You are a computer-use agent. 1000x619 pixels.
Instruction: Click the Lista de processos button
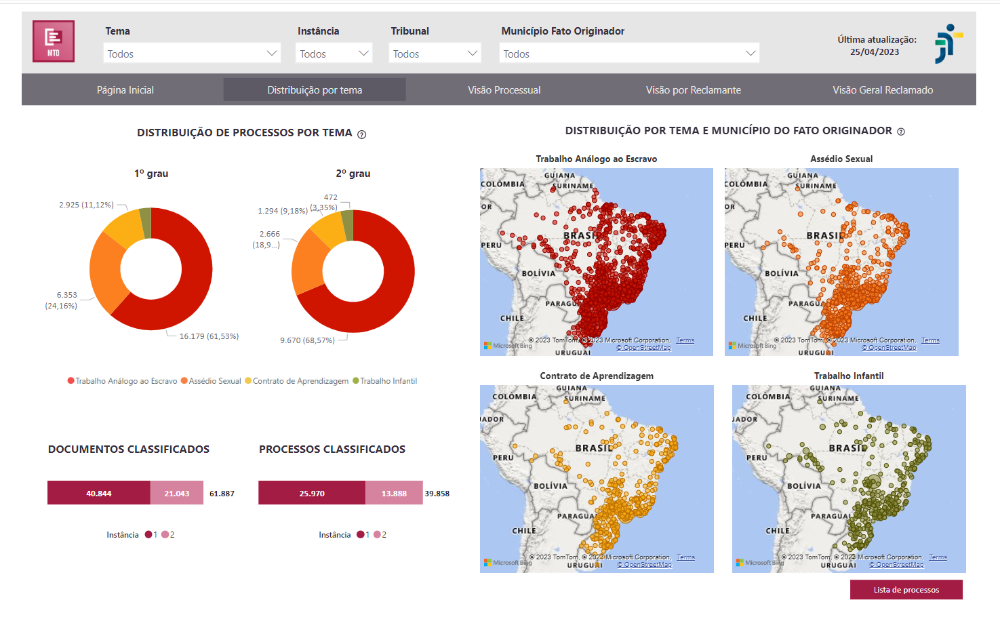[x=905, y=590]
